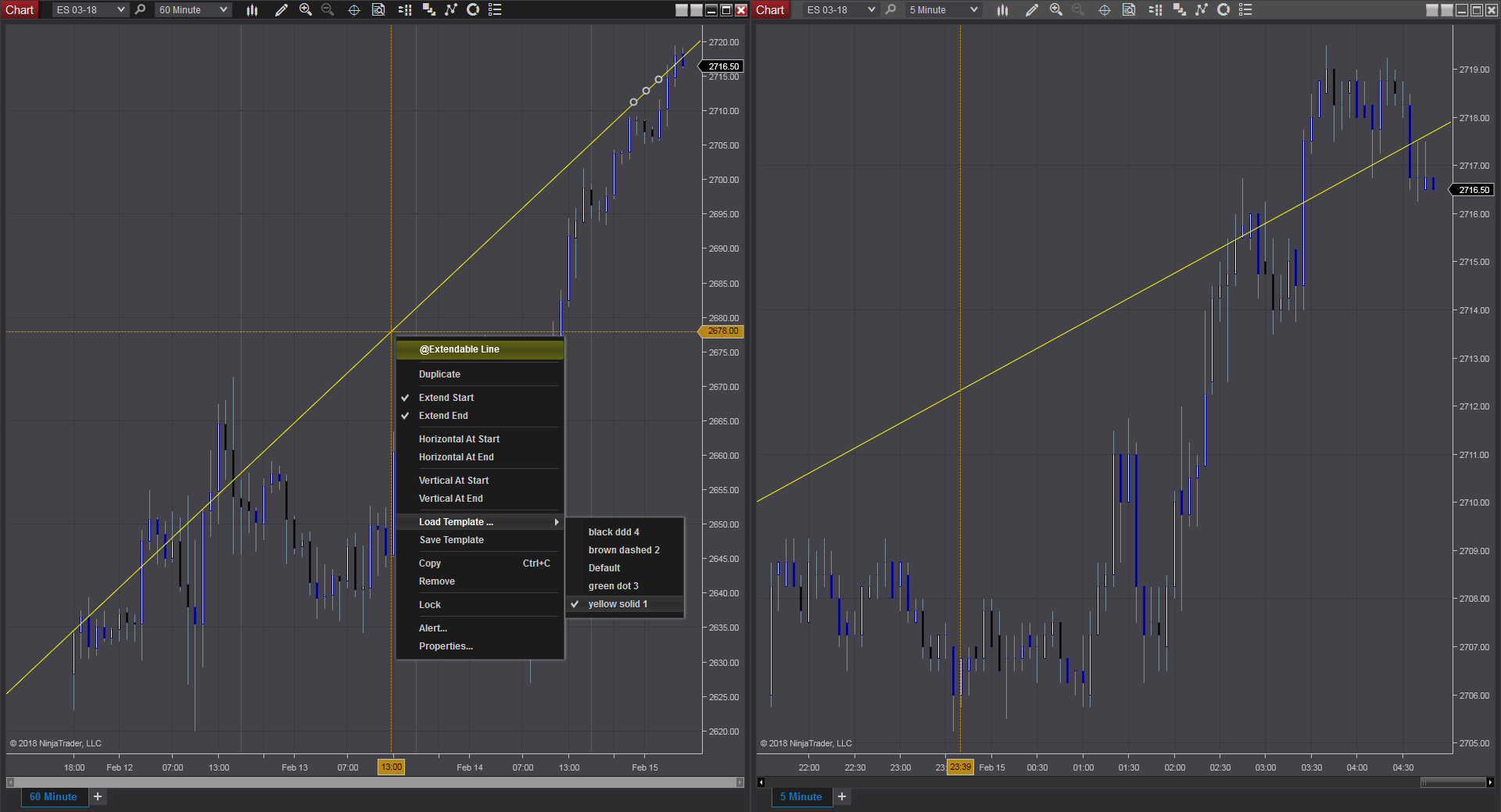This screenshot has height=812, width=1501.
Task: Open ES 03-18 instrument dropdown, 5 Minute chart
Action: coord(840,9)
